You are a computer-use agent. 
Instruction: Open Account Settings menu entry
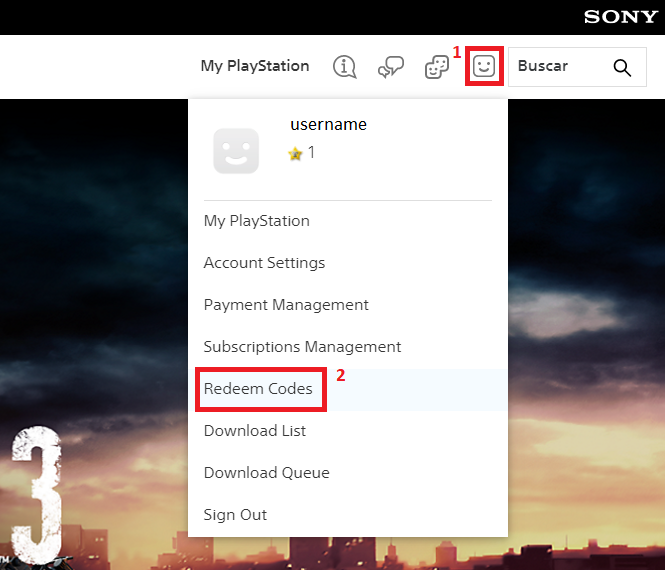coord(264,263)
